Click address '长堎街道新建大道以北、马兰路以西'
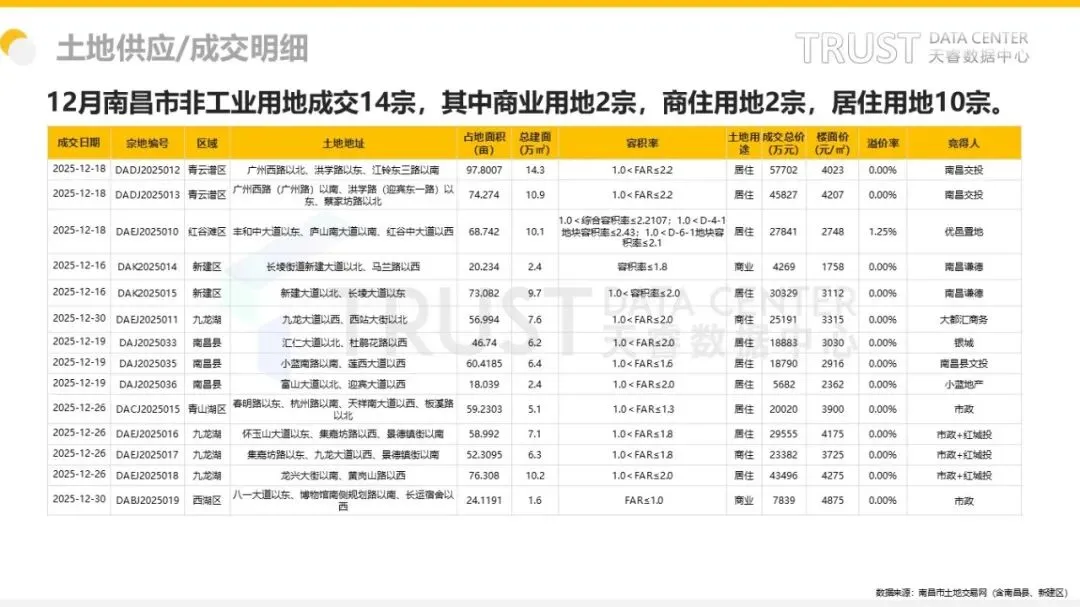The image size is (1080, 607). (x=343, y=267)
